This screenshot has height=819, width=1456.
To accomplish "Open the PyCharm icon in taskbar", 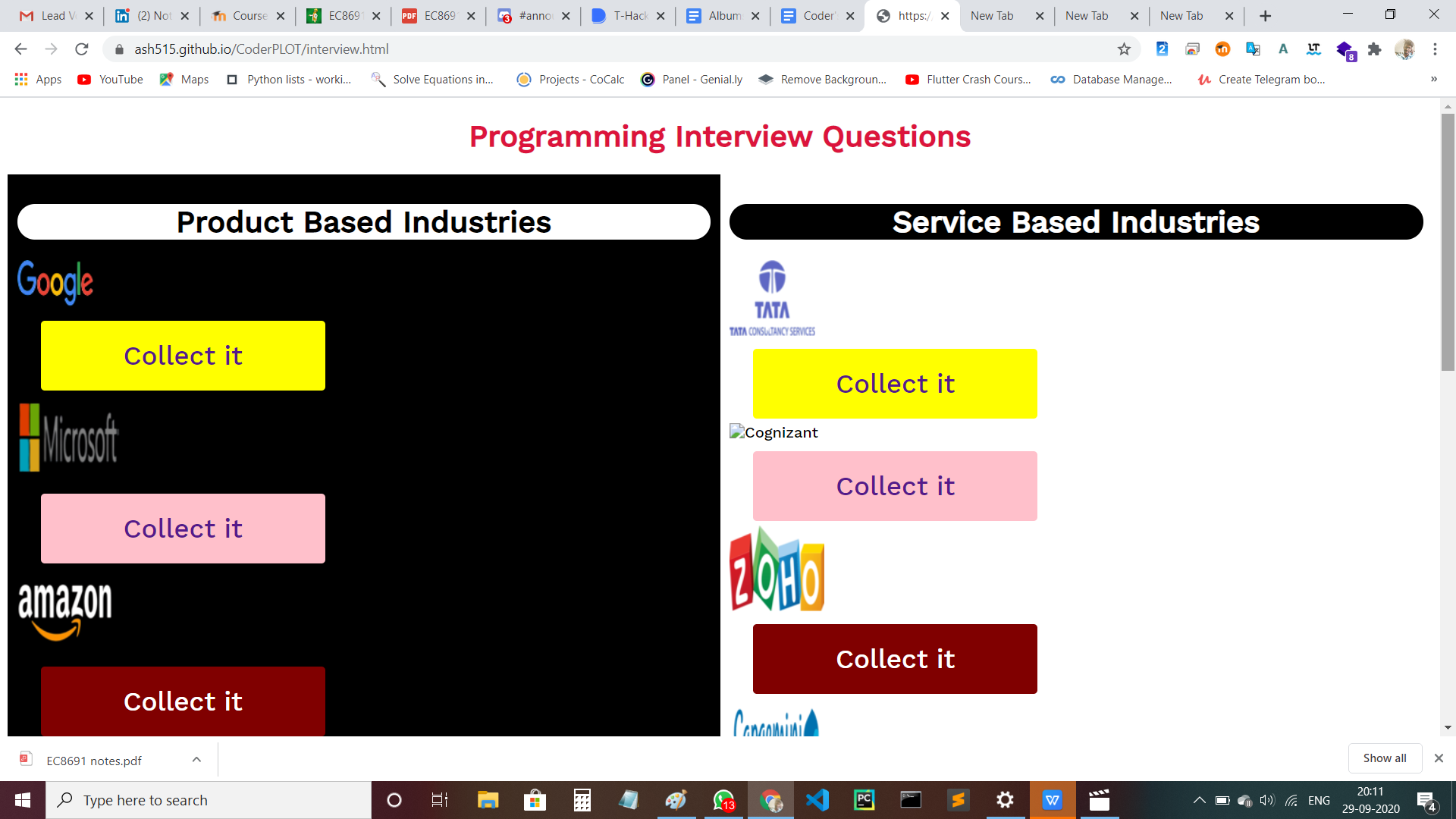I will point(864,800).
